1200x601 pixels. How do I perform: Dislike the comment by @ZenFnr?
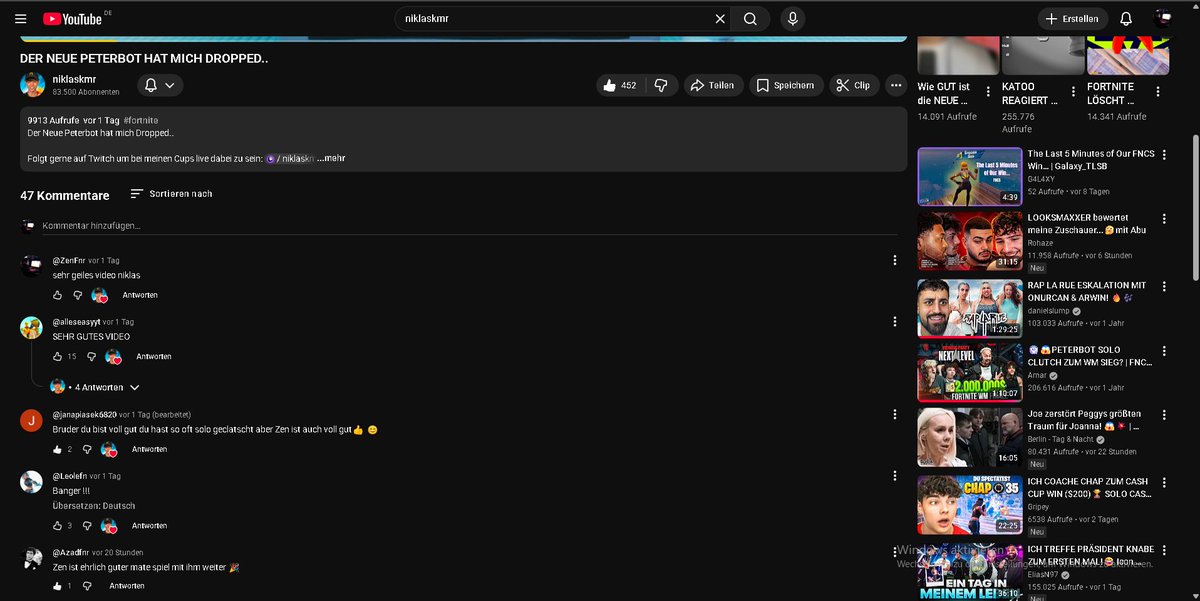click(78, 295)
